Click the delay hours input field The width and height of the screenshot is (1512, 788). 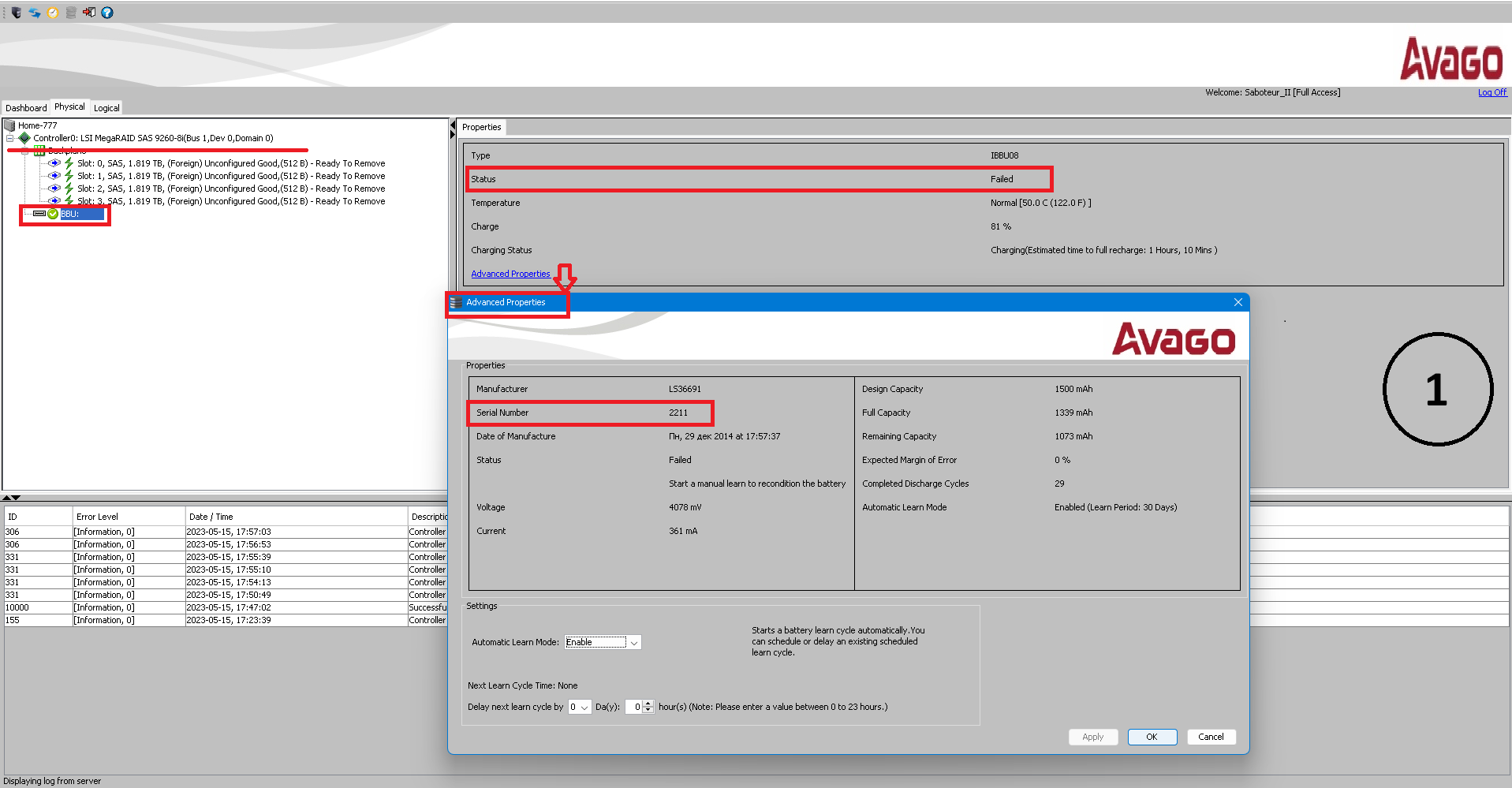634,707
